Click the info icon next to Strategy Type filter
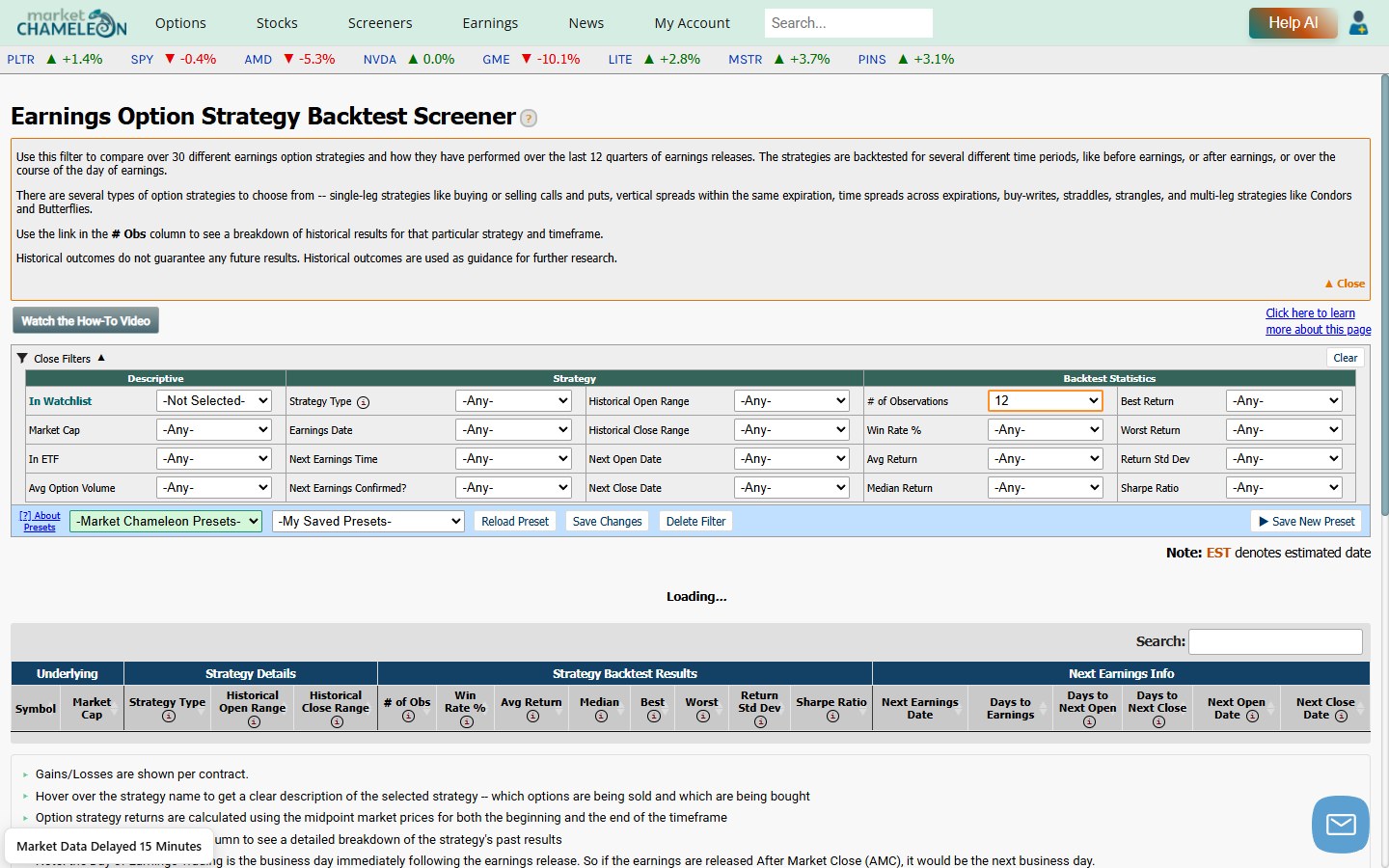 (x=363, y=402)
